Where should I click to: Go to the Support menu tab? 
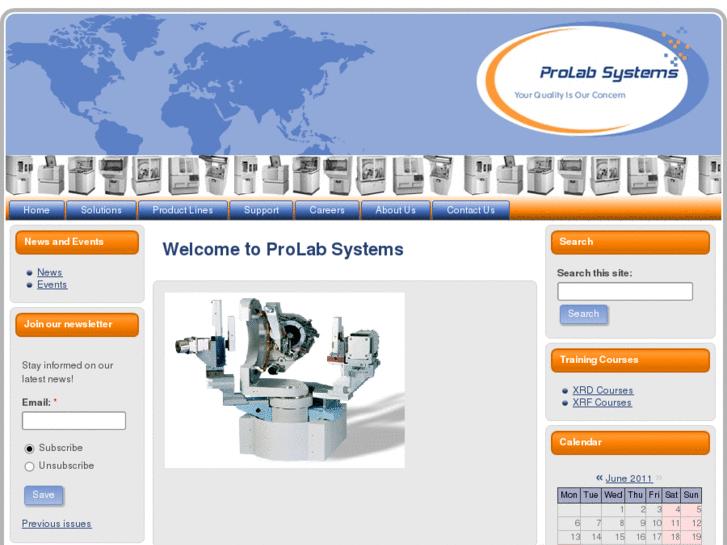click(261, 210)
